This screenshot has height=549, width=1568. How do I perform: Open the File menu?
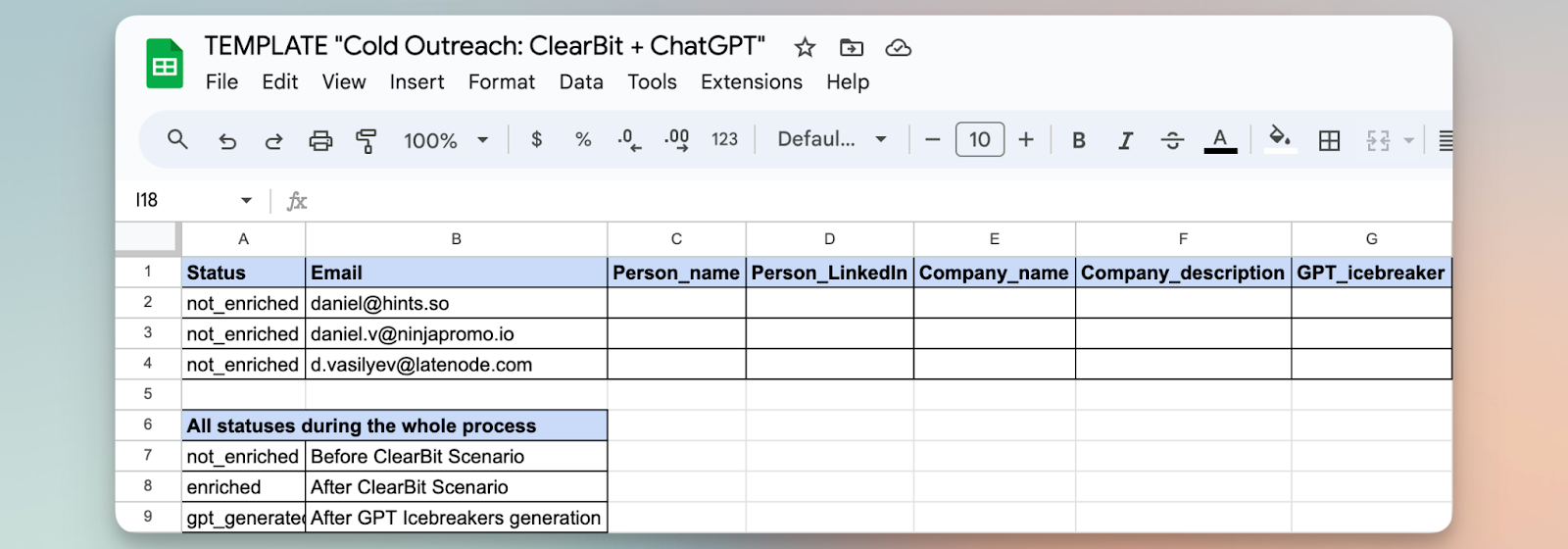pos(221,82)
